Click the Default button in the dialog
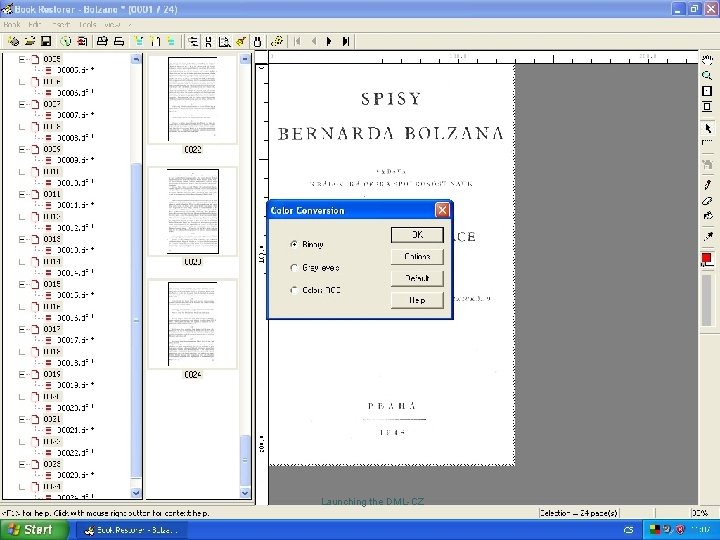Screen dimensions: 720x540 click(417, 278)
